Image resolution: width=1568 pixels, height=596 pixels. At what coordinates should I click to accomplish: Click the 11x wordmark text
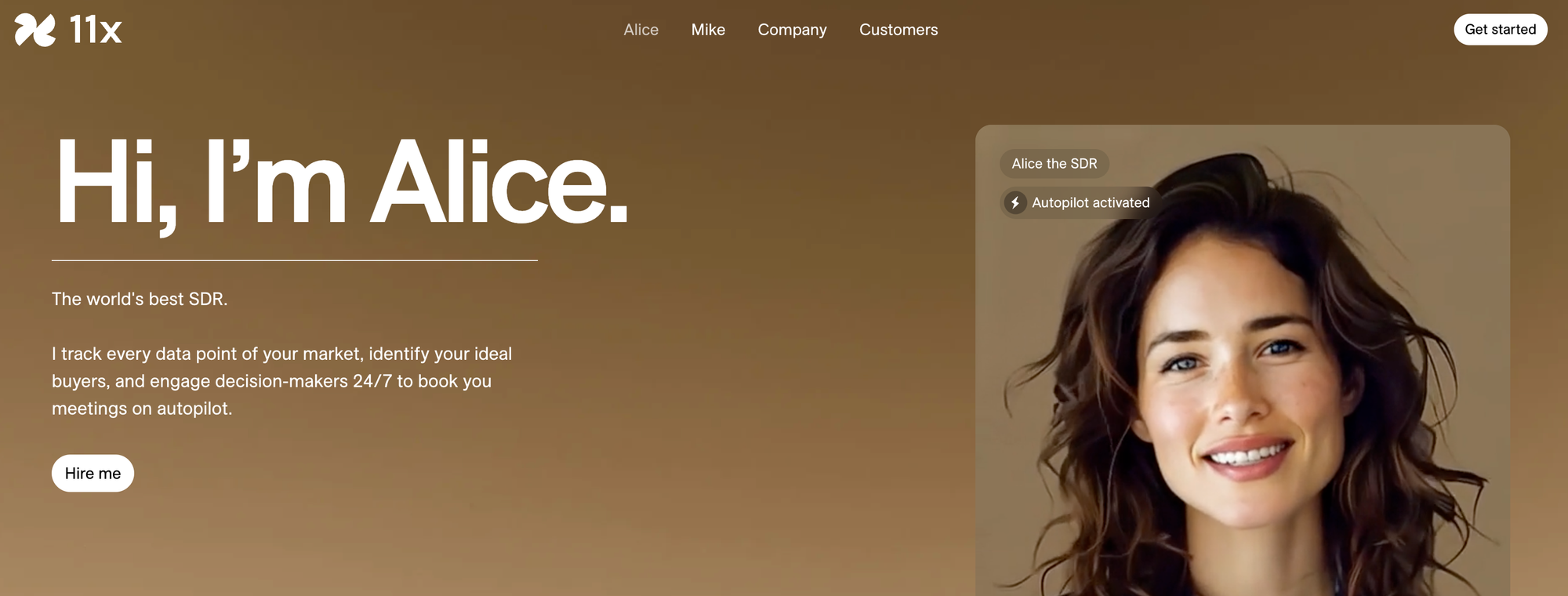(96, 30)
